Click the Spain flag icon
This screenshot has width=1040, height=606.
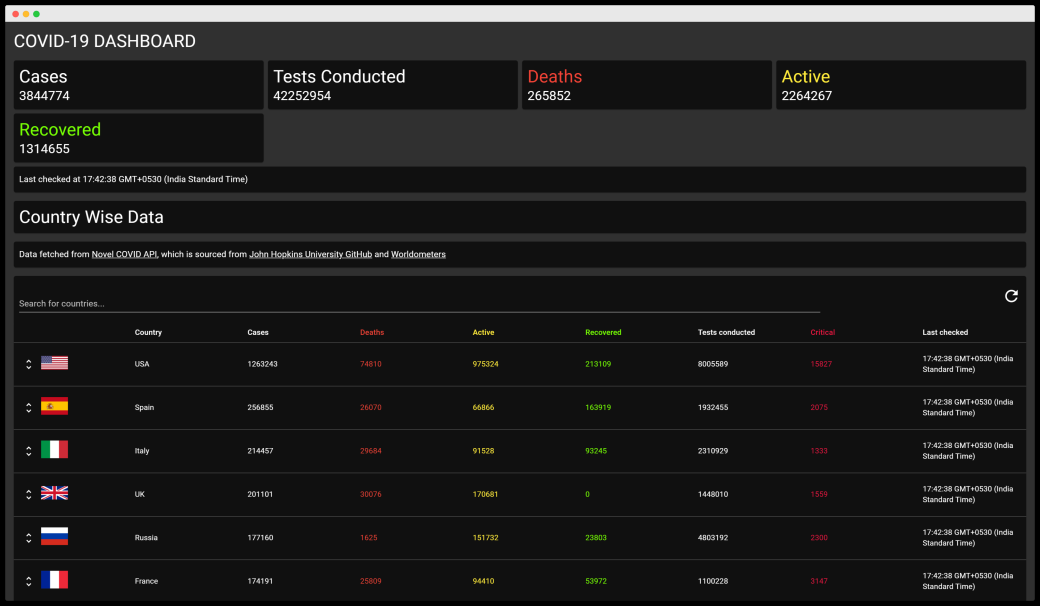[x=54, y=406]
